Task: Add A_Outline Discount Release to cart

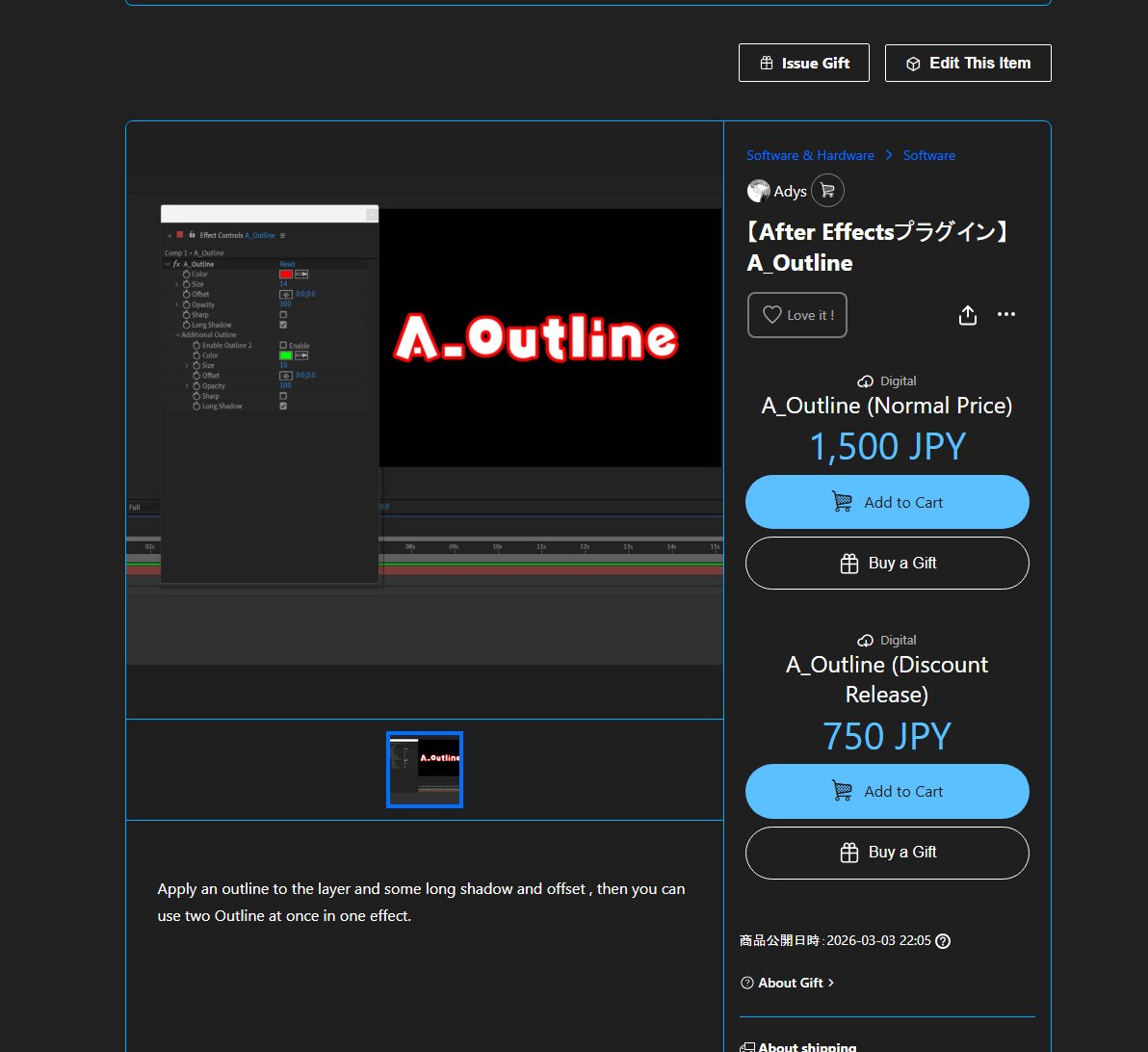Action: pyautogui.click(x=887, y=791)
